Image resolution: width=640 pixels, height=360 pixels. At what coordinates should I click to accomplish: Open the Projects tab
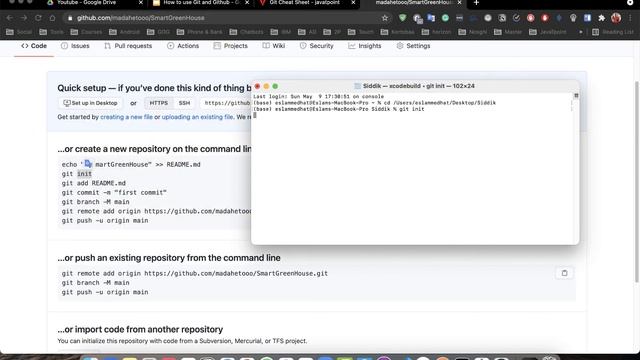click(231, 46)
